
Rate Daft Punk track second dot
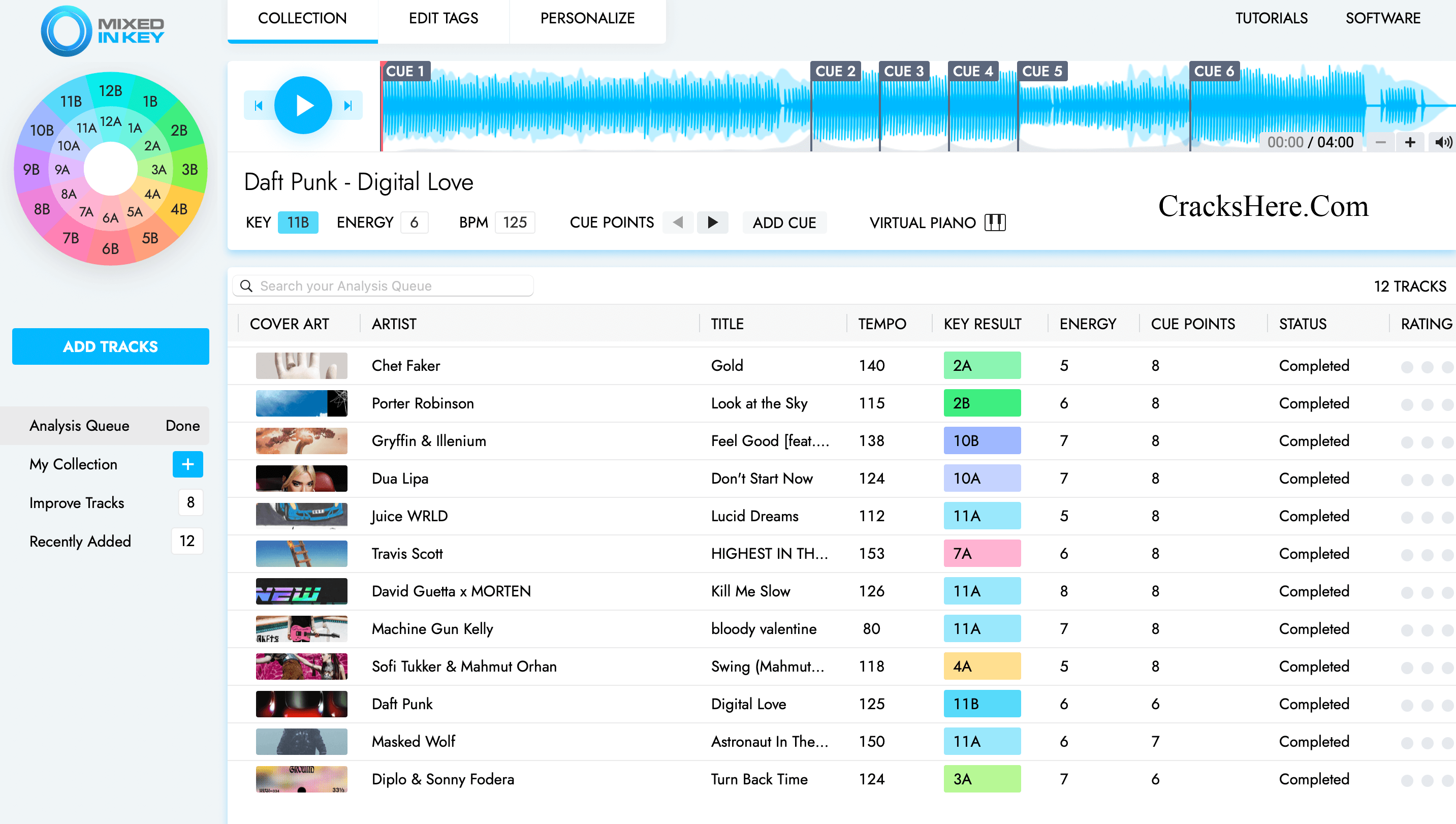[1428, 706]
